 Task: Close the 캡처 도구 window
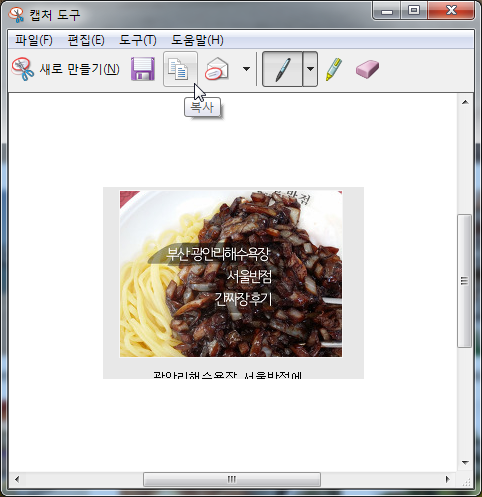451,11
